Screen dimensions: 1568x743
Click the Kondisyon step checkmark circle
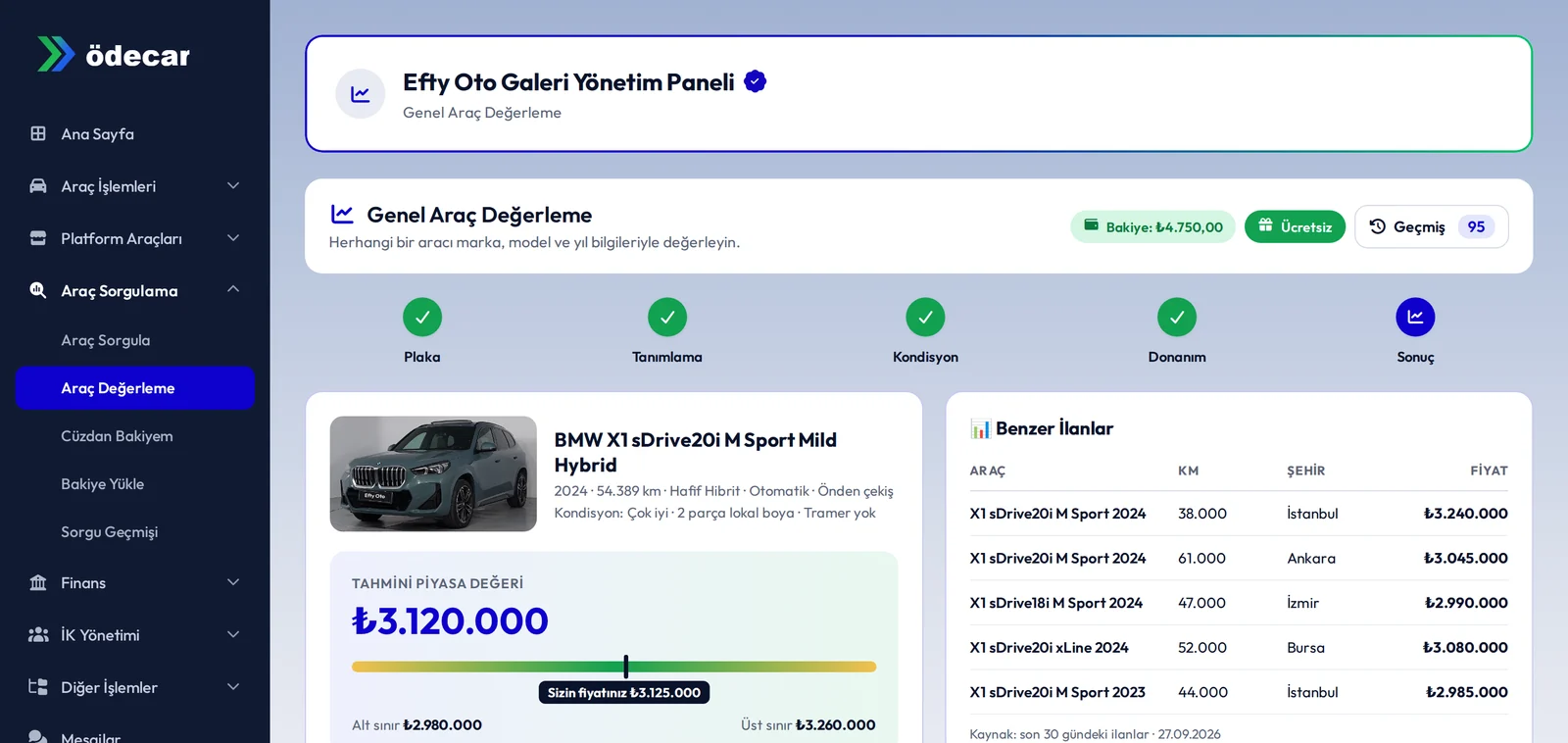tap(925, 317)
